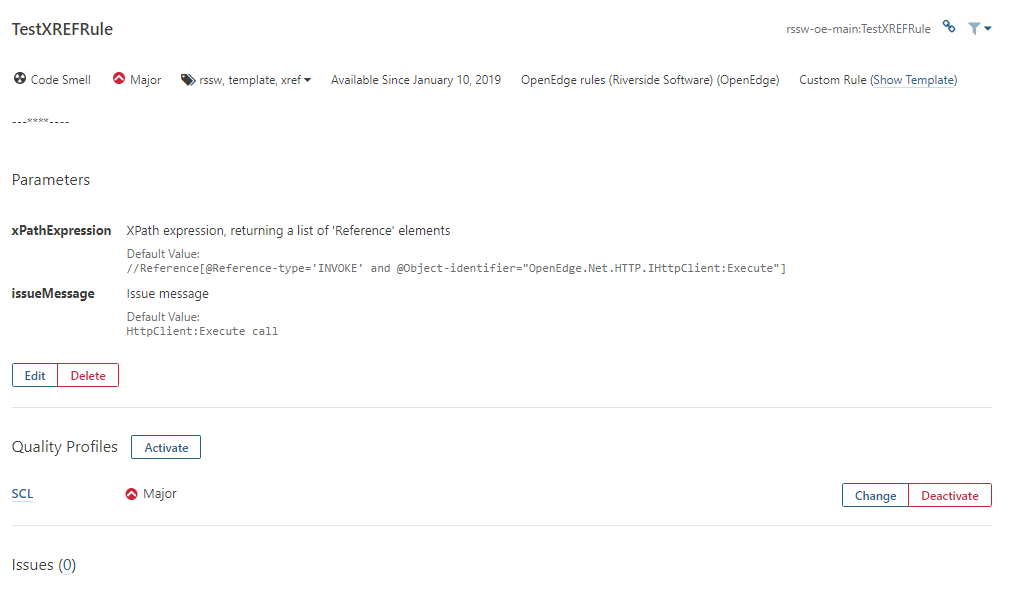This screenshot has width=1034, height=602.
Task: Open the SCL quality profile
Action: click(x=21, y=493)
